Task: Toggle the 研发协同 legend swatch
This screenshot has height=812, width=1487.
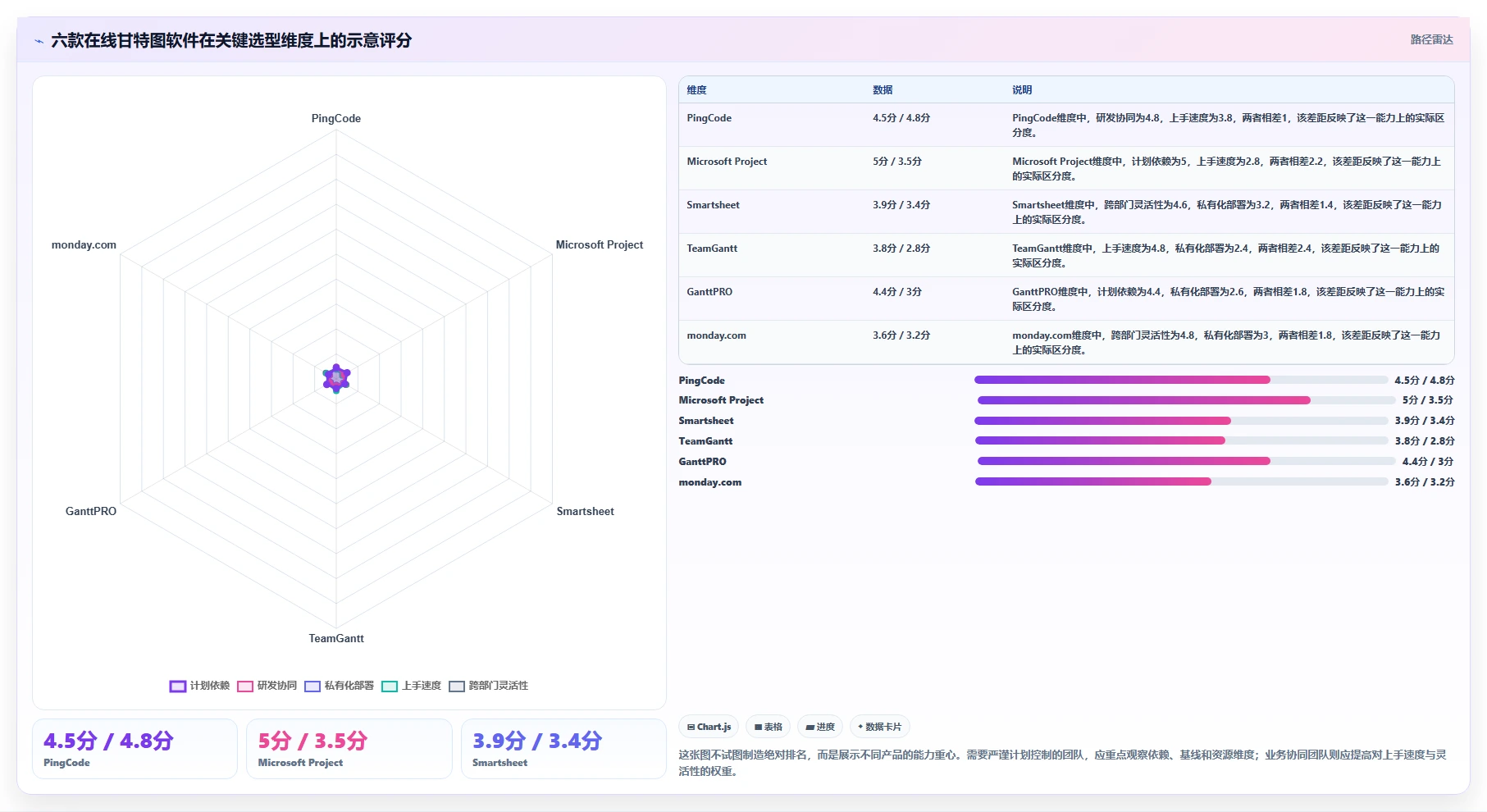Action: click(245, 686)
